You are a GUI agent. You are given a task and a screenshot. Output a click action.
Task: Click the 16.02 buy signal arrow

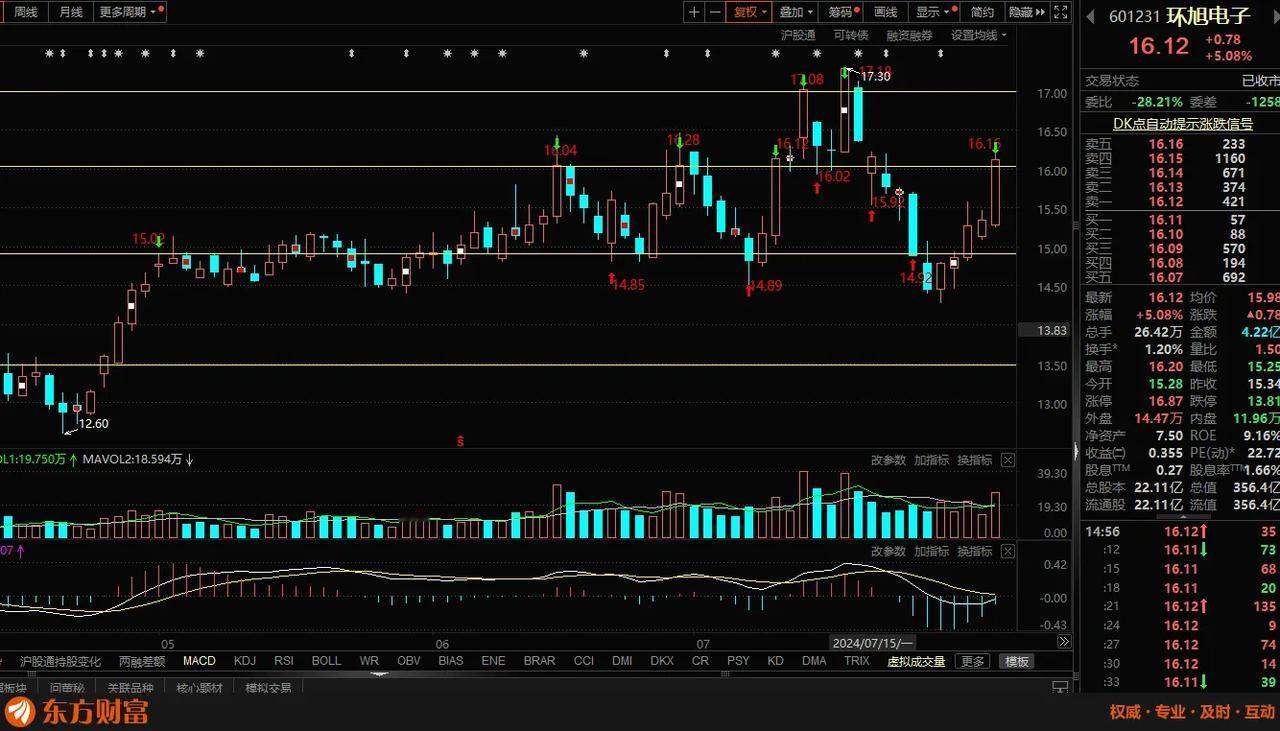[x=817, y=188]
